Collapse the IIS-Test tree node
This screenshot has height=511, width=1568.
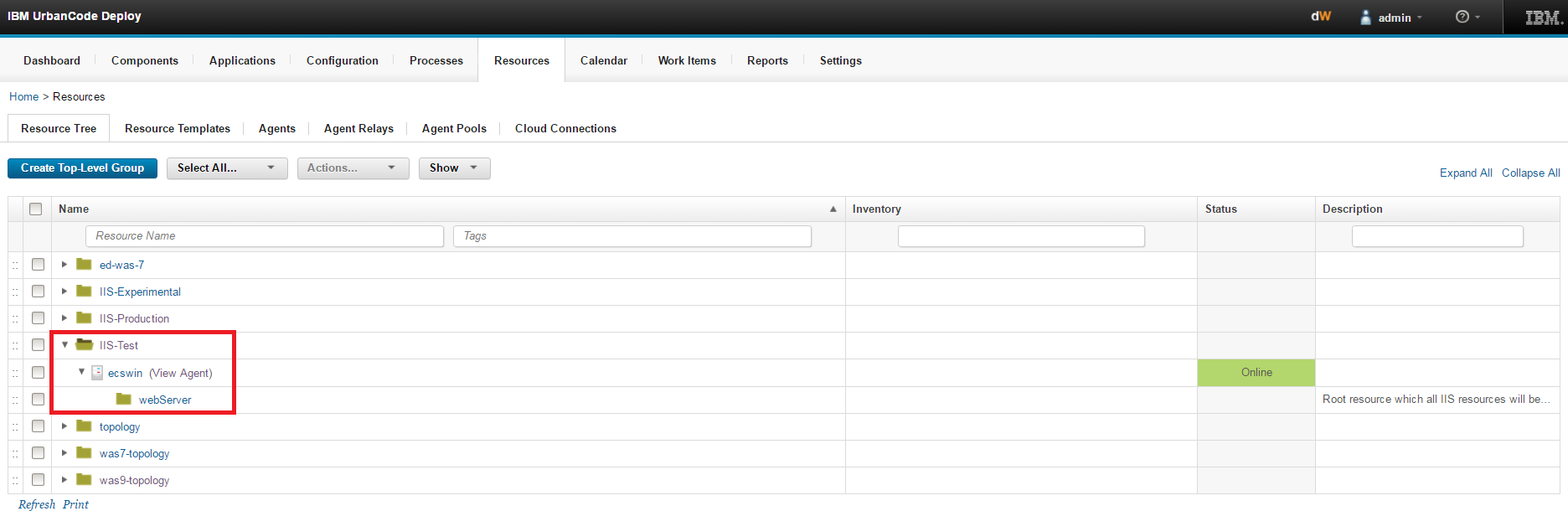click(x=64, y=345)
